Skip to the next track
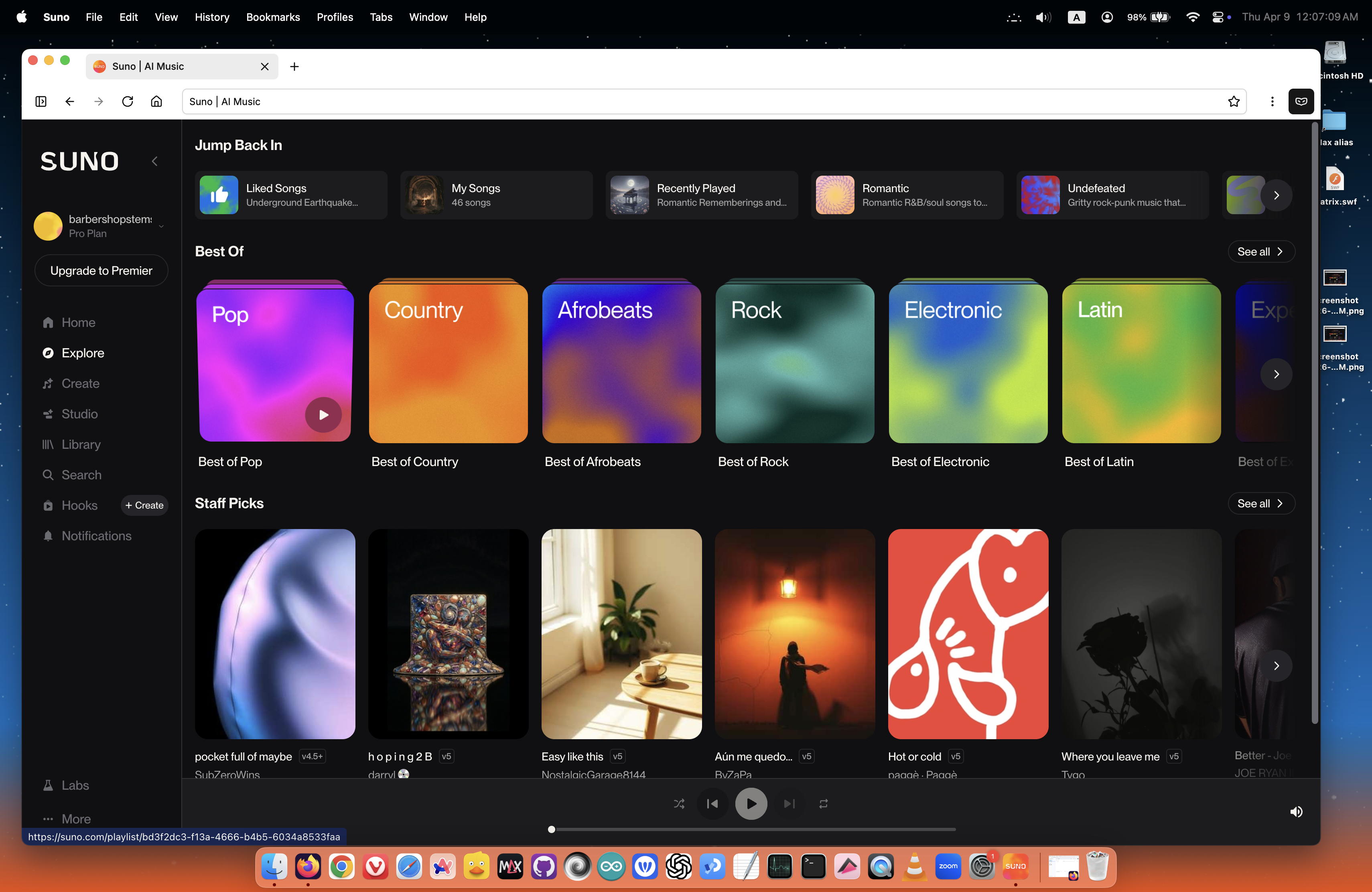 pos(789,803)
